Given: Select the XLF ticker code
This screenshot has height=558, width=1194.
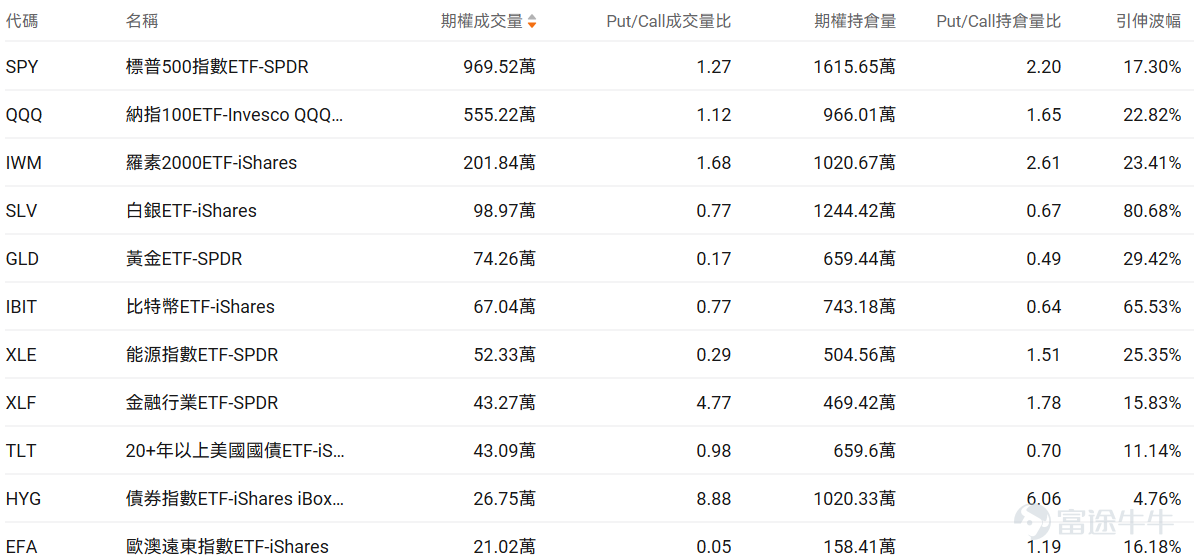Looking at the screenshot, I should pos(21,403).
